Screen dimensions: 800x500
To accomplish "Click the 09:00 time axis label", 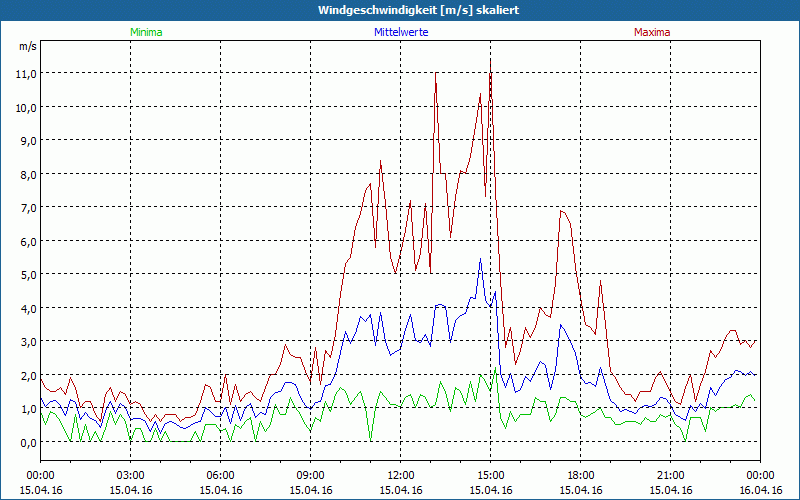I will tap(311, 475).
